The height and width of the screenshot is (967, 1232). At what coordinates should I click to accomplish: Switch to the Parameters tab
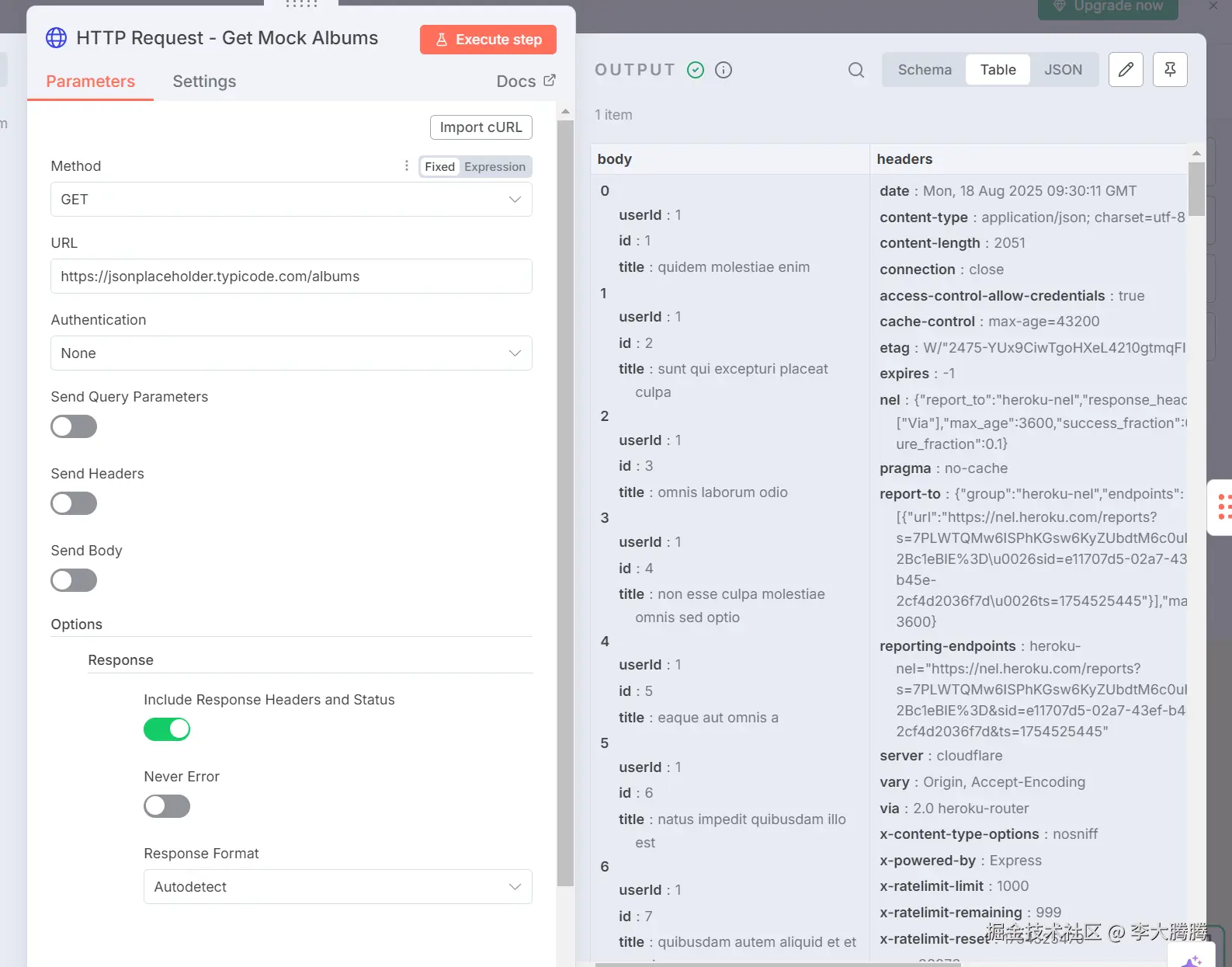click(x=90, y=82)
